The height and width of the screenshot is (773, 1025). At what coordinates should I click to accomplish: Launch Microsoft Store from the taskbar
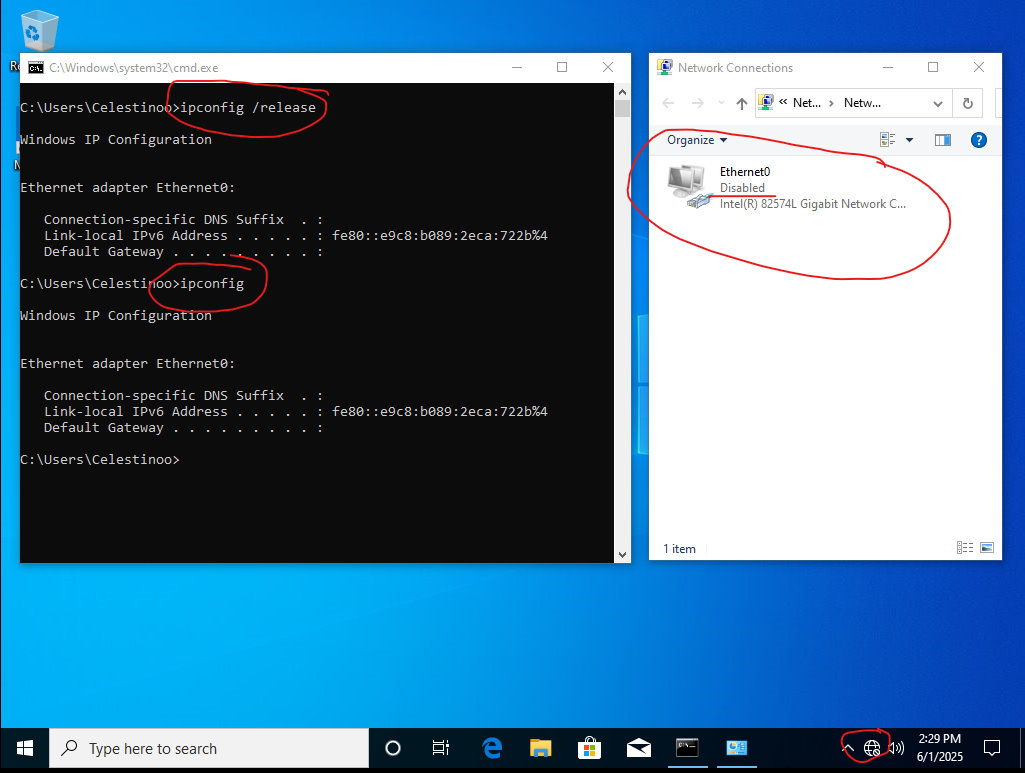tap(589, 748)
